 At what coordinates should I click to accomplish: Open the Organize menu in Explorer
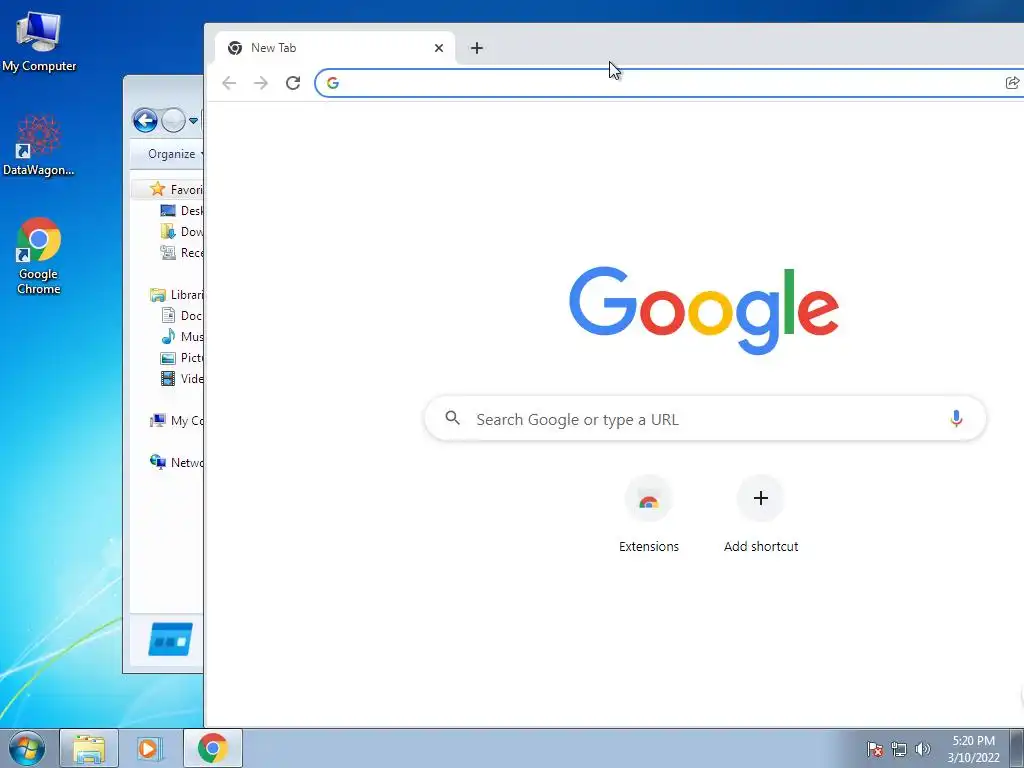[x=175, y=154]
